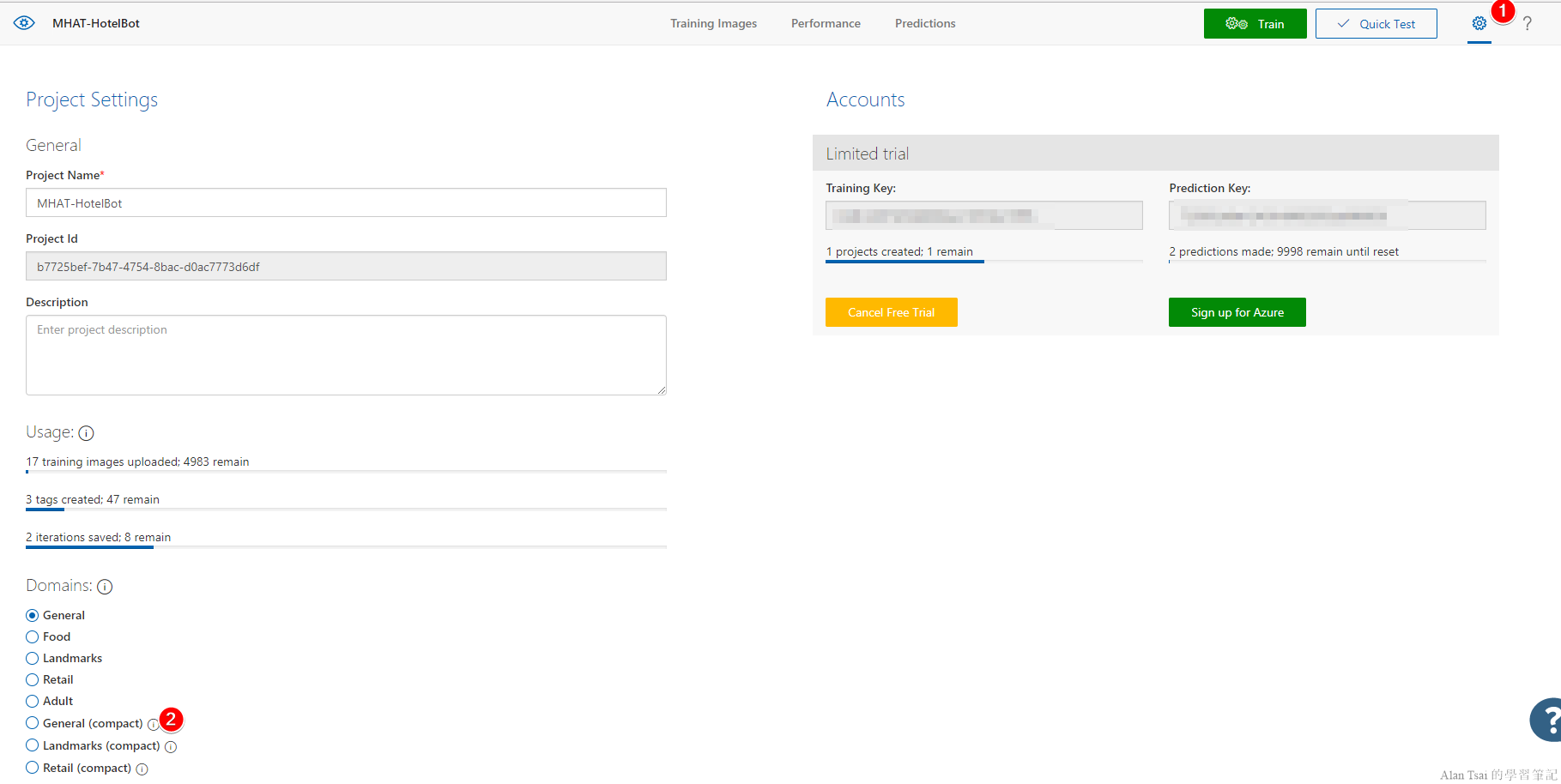Show info for Retail (compact) domain
The height and width of the screenshot is (784, 1561).
pos(142,769)
